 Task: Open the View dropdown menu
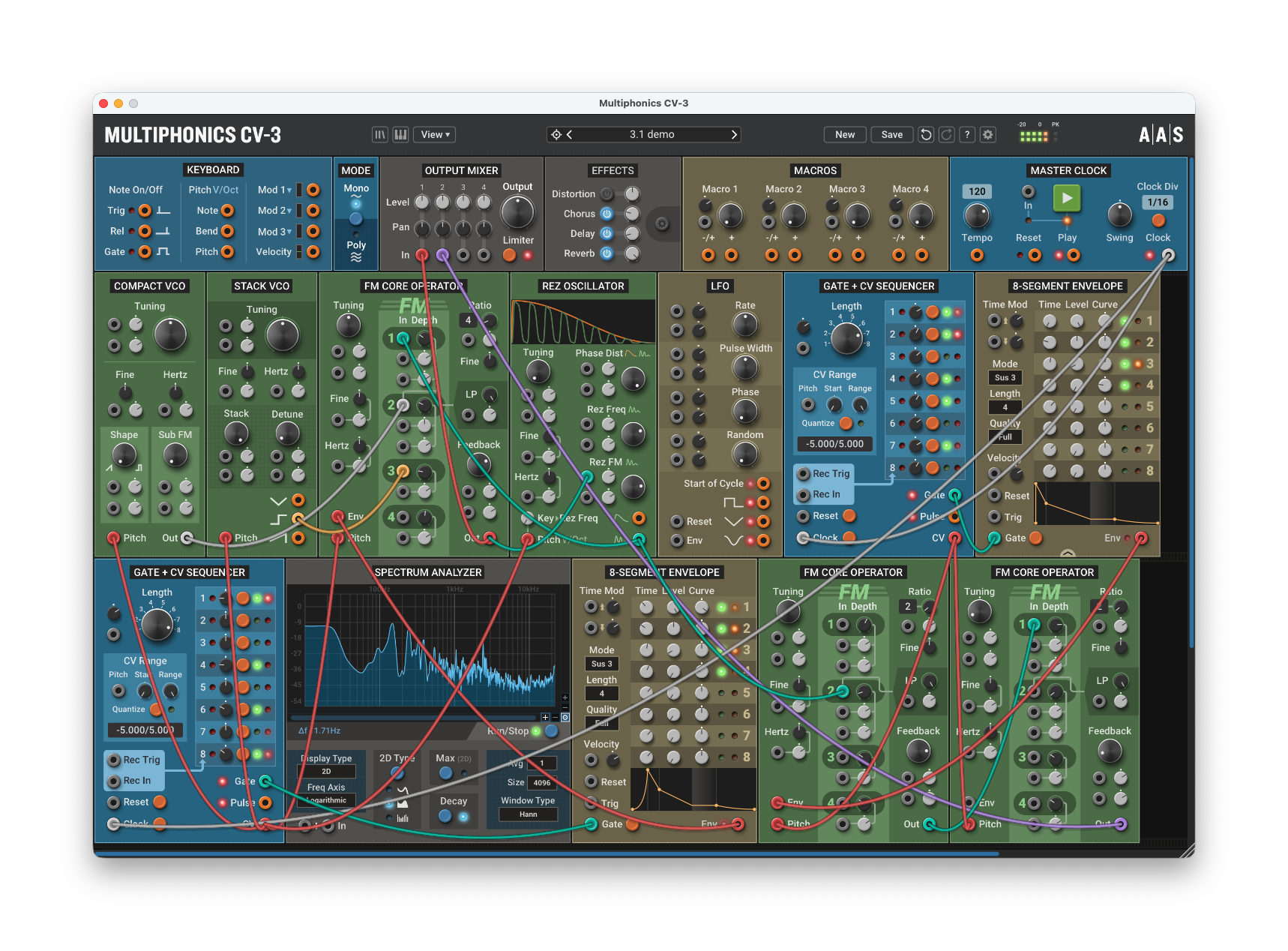(435, 135)
